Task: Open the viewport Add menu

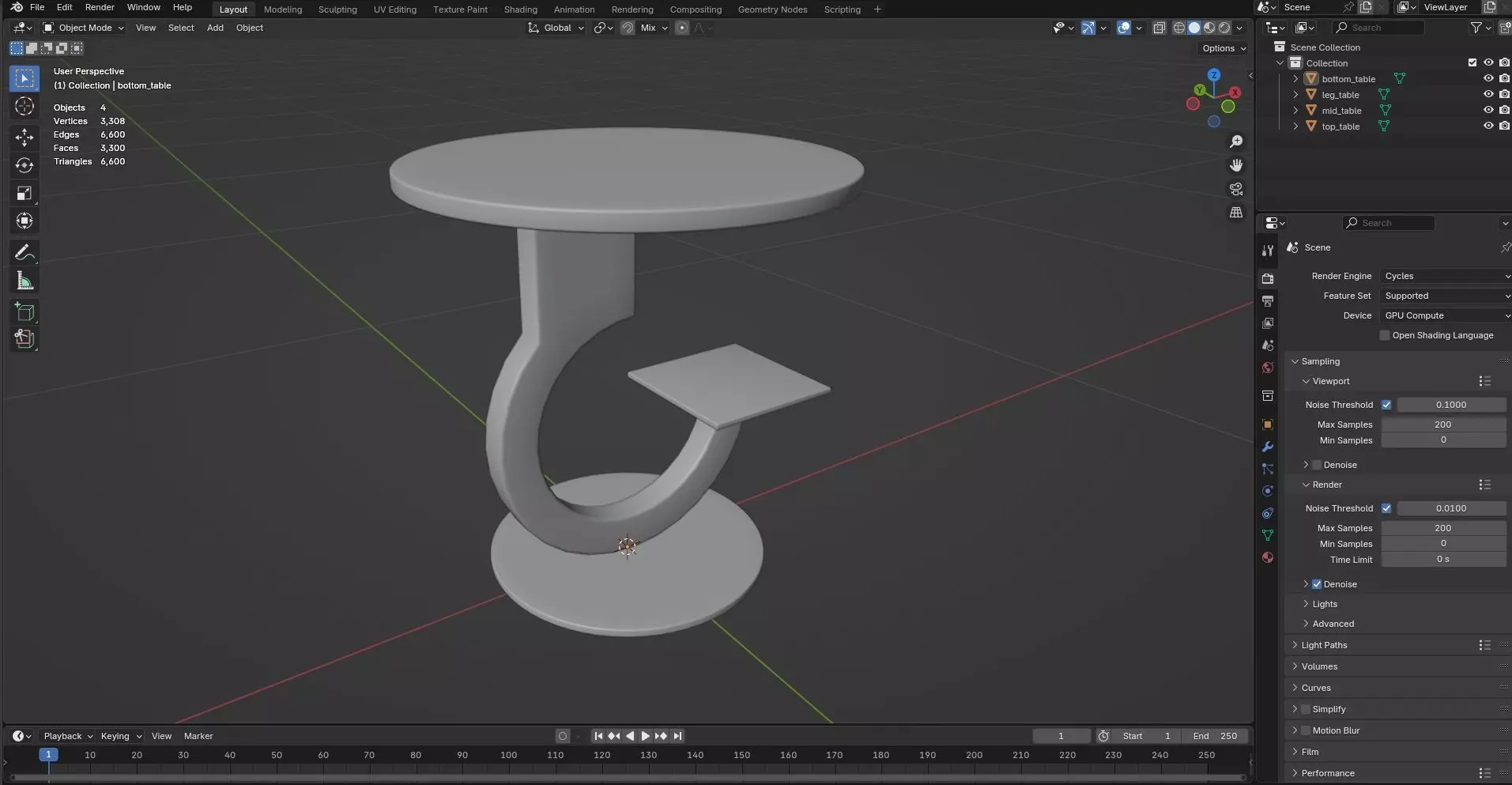Action: (215, 28)
